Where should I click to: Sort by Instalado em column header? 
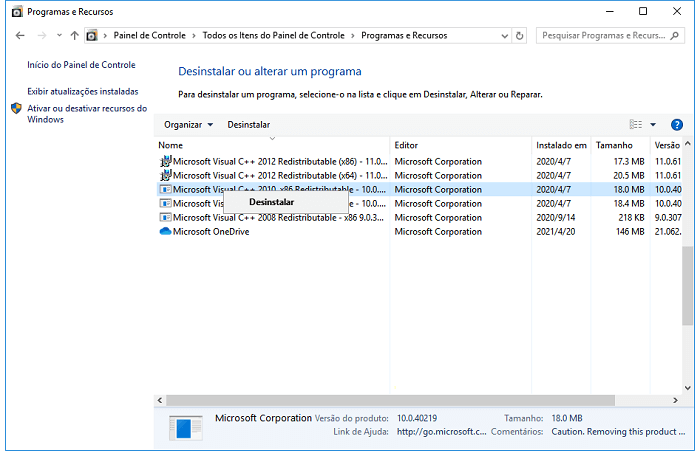[x=561, y=145]
